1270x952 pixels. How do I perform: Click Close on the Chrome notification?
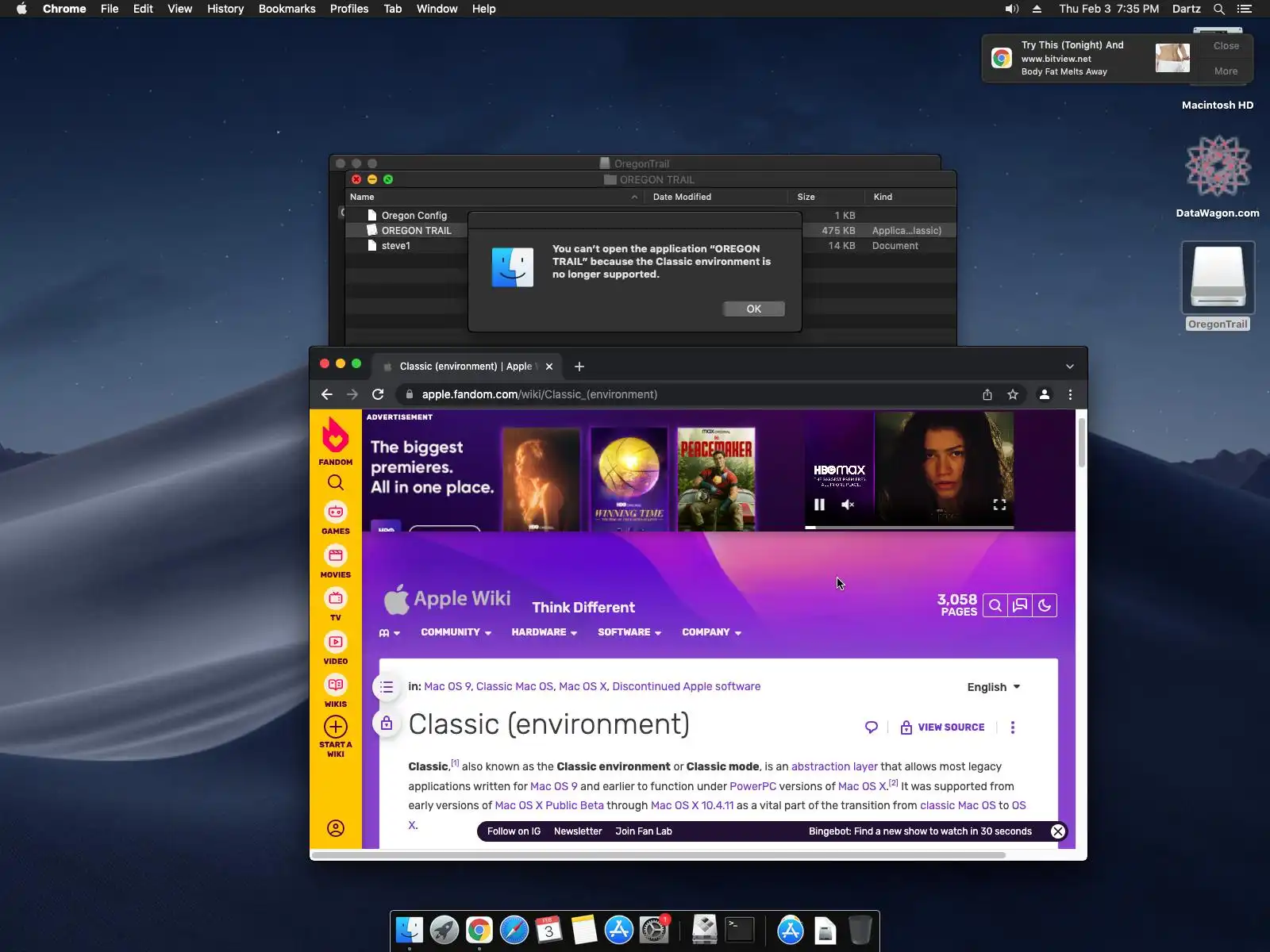(x=1226, y=46)
